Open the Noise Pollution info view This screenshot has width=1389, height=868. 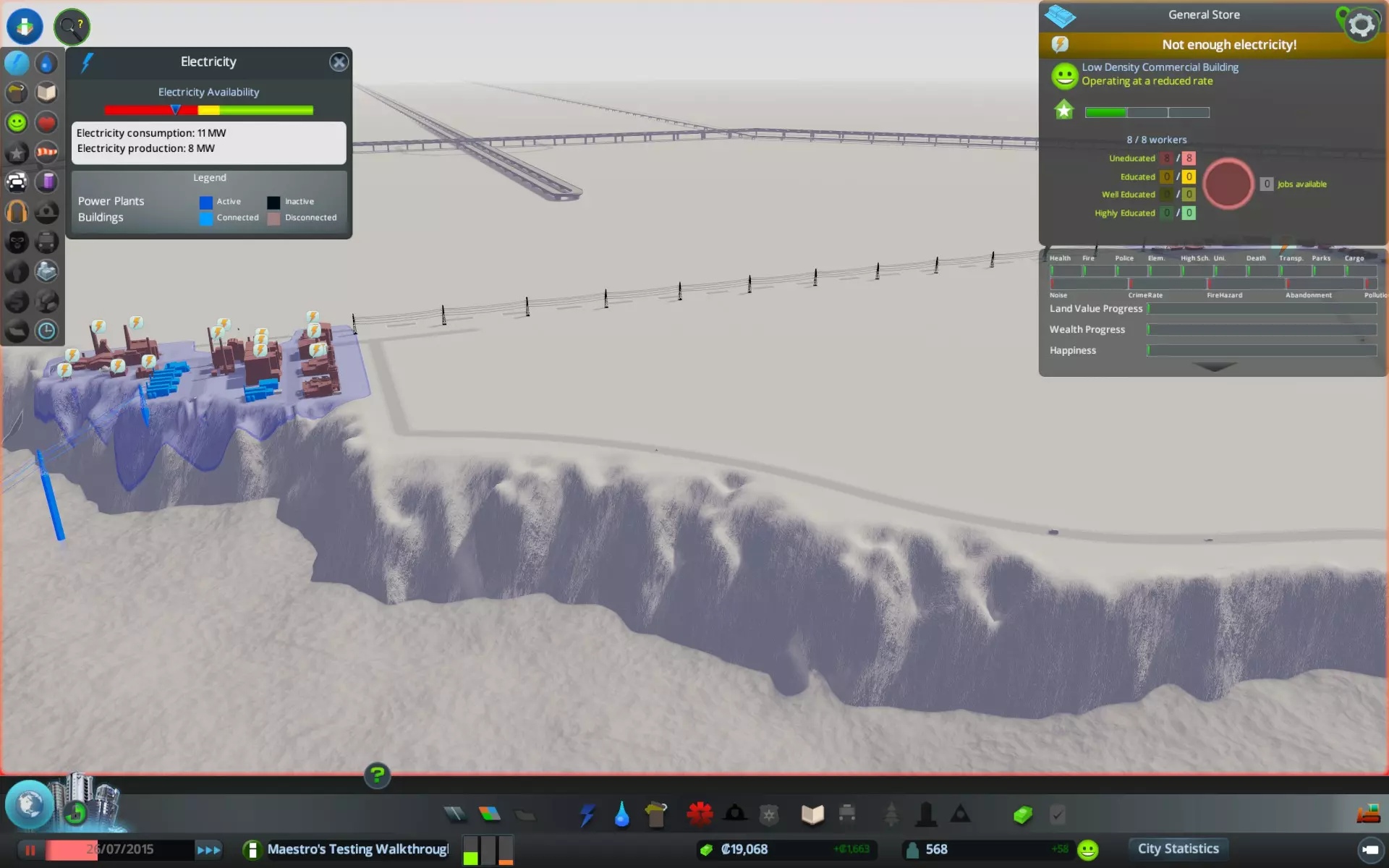click(17, 212)
